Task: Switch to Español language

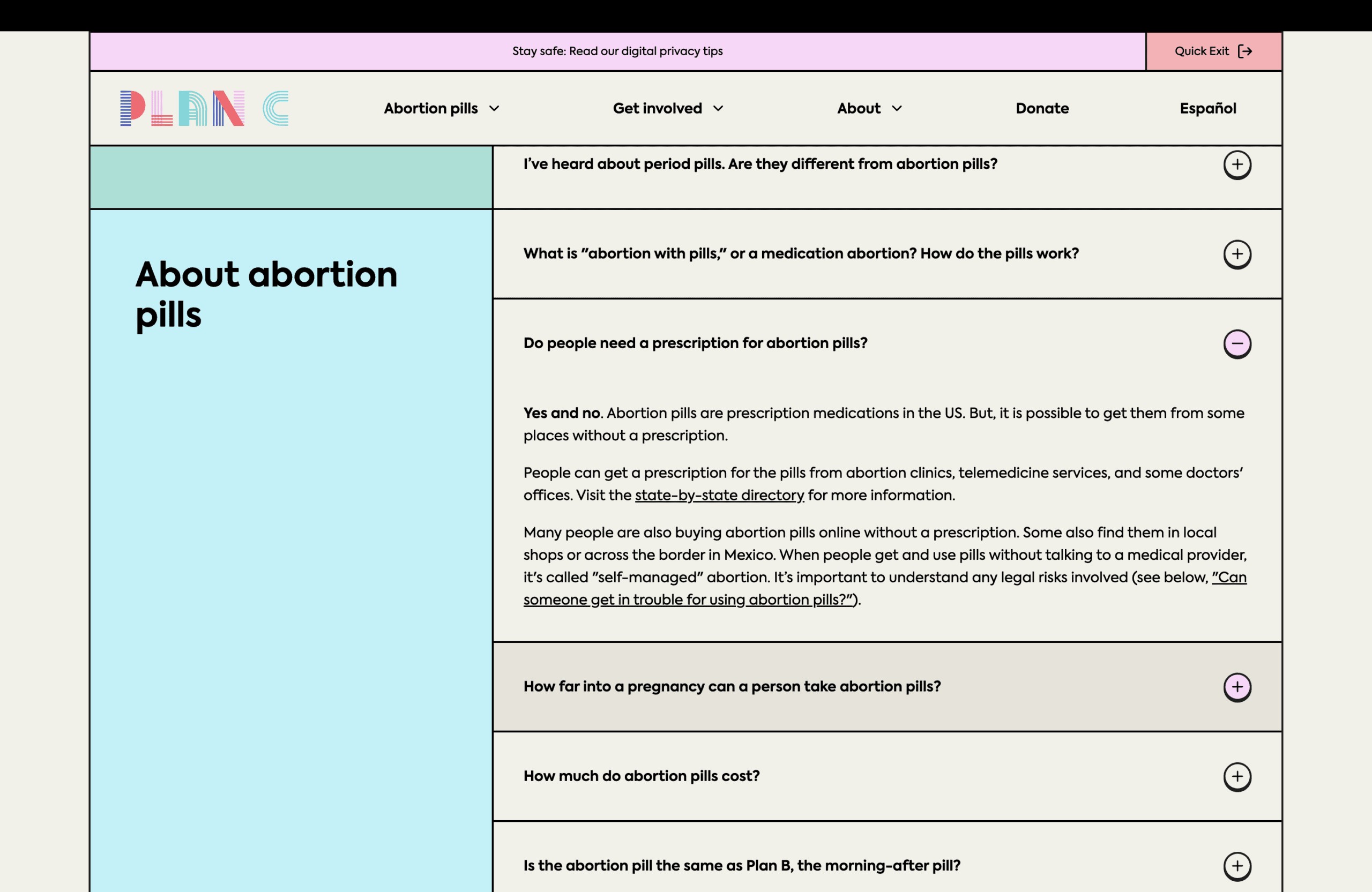Action: 1207,108
